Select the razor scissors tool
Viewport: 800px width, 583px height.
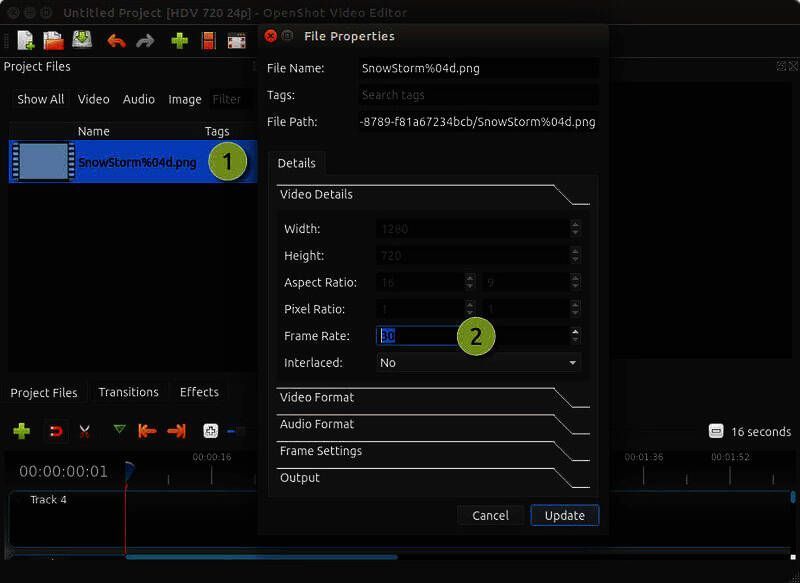click(x=85, y=431)
